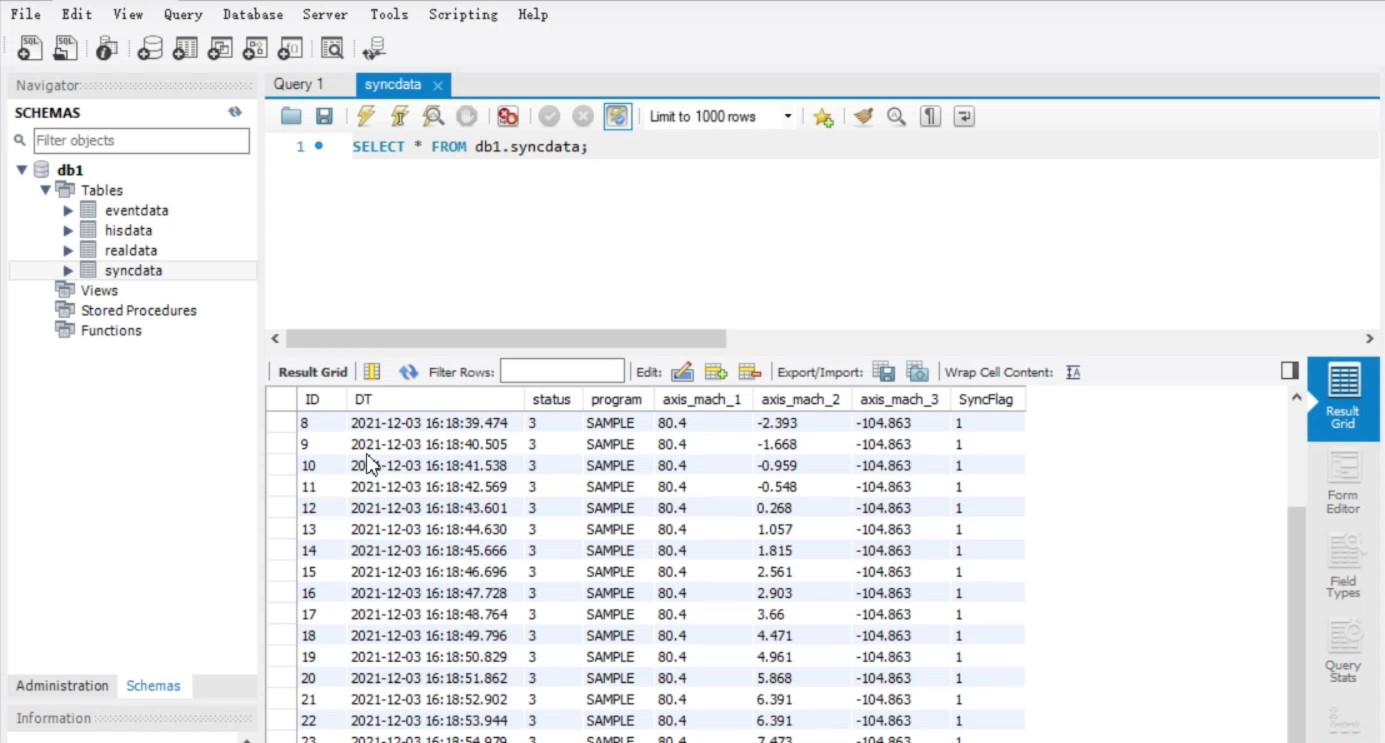
Task: Open Query Stats view
Action: coord(1343,651)
